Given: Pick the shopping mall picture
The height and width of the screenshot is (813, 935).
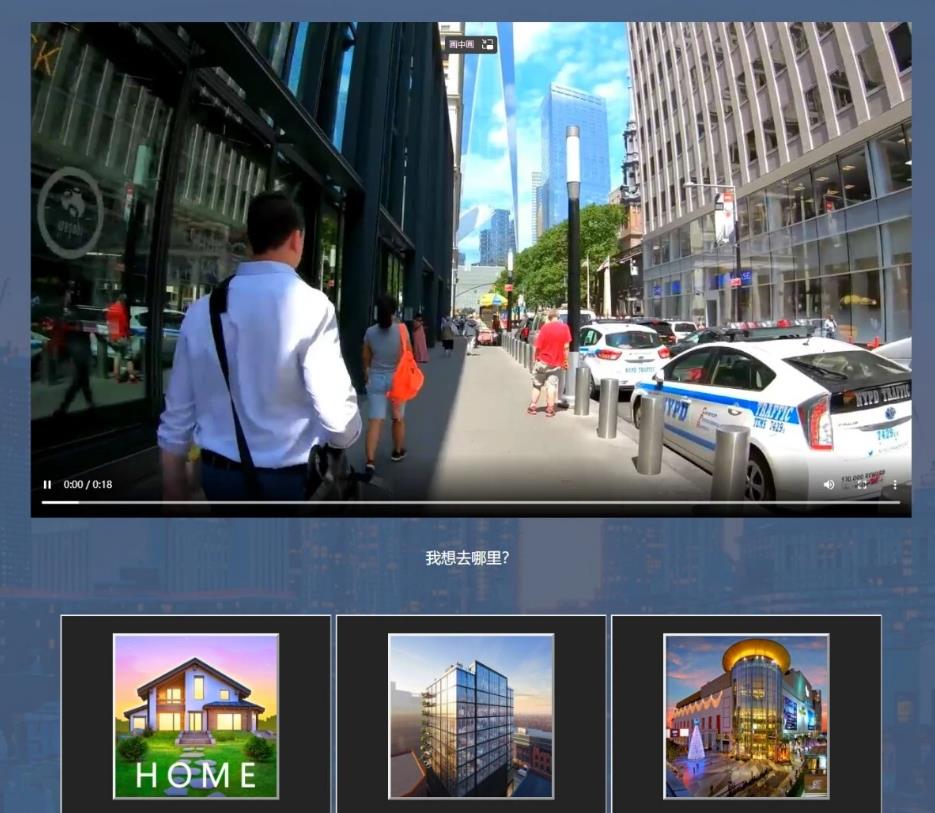Looking at the screenshot, I should [746, 715].
